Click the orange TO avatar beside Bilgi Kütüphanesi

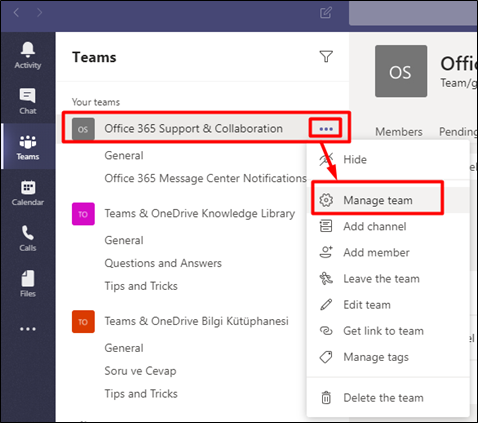coord(83,322)
